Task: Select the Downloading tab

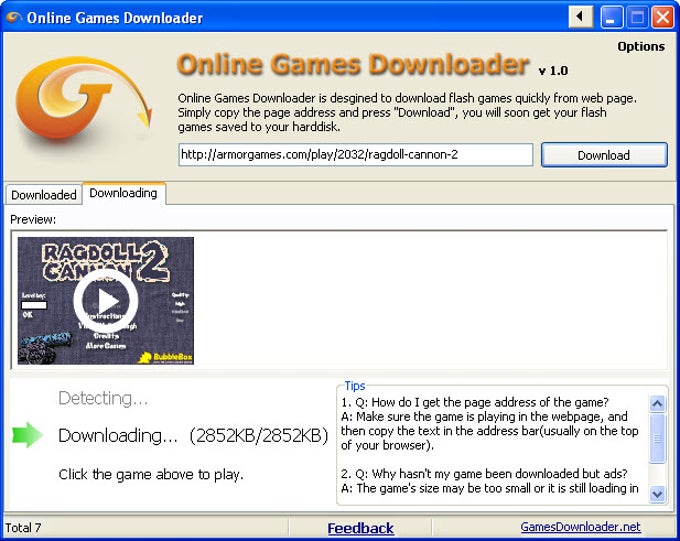Action: 124,193
